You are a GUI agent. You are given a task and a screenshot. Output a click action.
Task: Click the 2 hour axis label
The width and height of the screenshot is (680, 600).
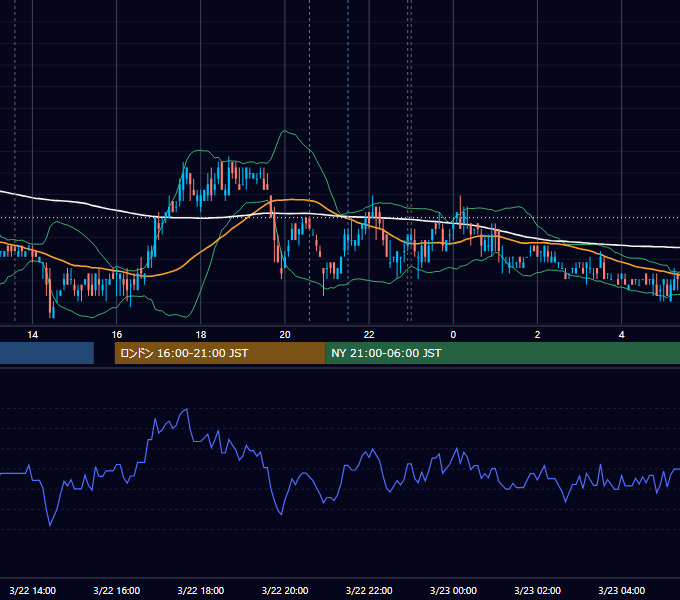click(x=537, y=335)
